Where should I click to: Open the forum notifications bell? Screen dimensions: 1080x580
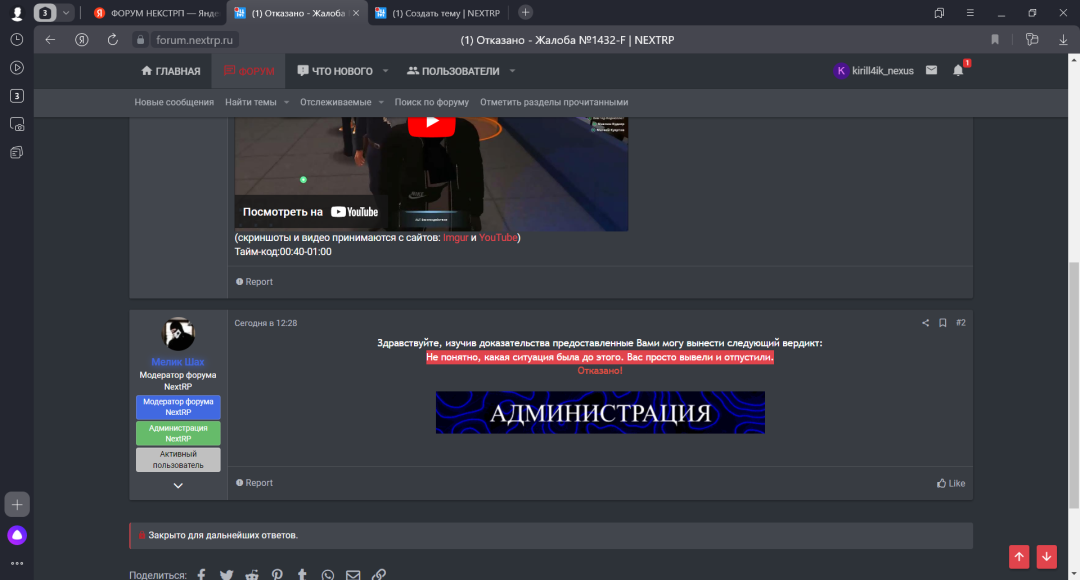pyautogui.click(x=958, y=71)
